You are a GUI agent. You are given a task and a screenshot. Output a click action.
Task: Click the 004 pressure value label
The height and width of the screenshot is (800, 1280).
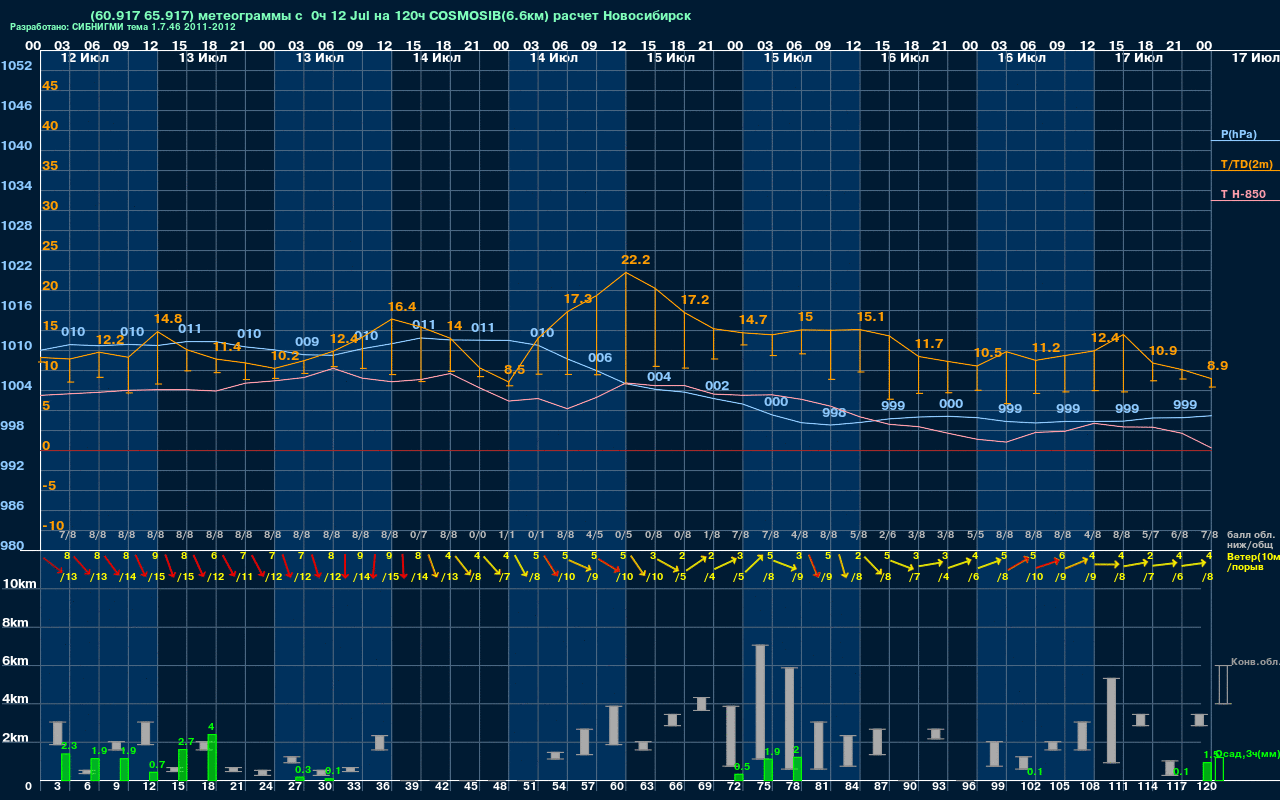(659, 377)
